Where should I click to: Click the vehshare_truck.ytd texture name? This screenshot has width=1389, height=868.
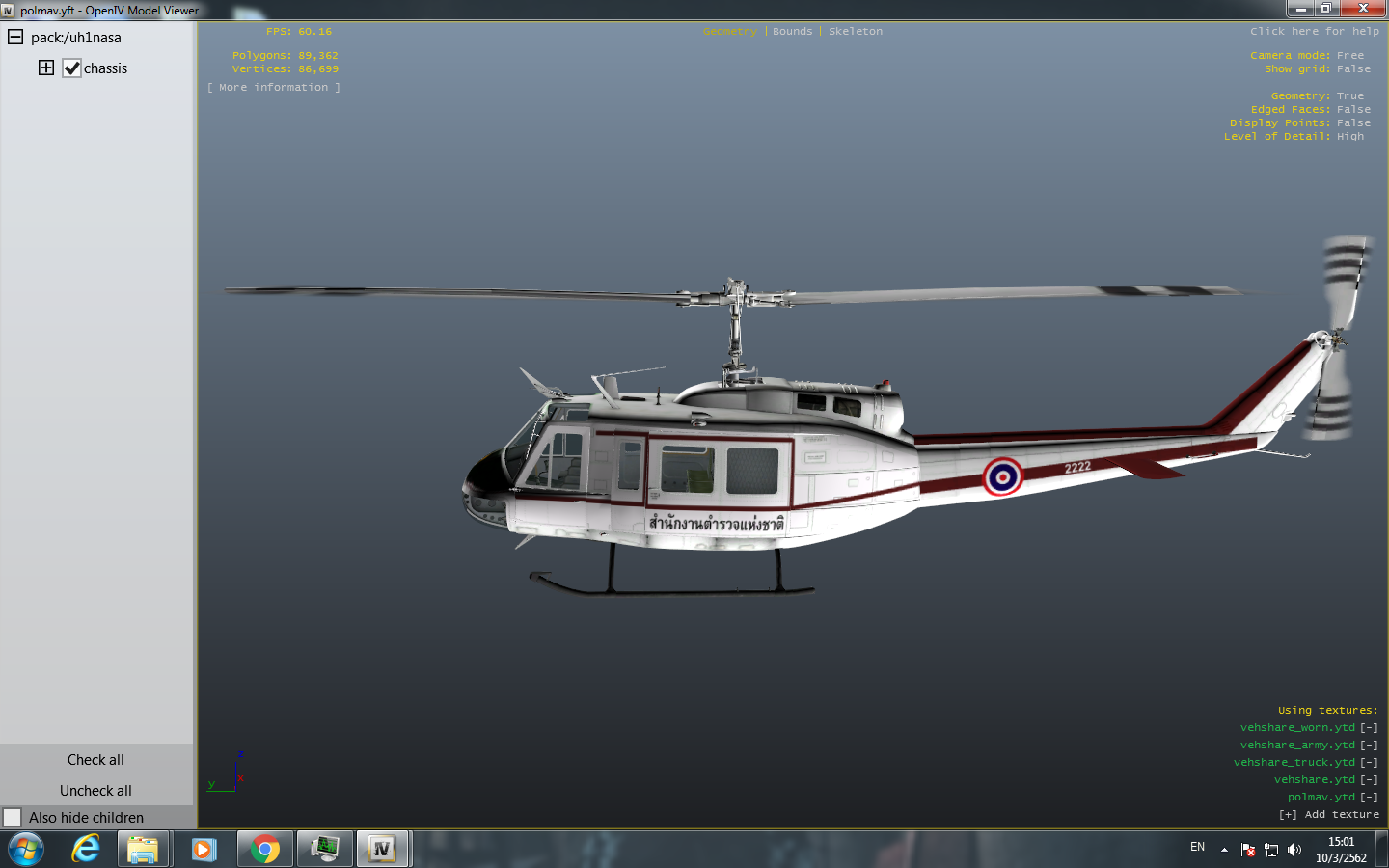tap(1294, 763)
